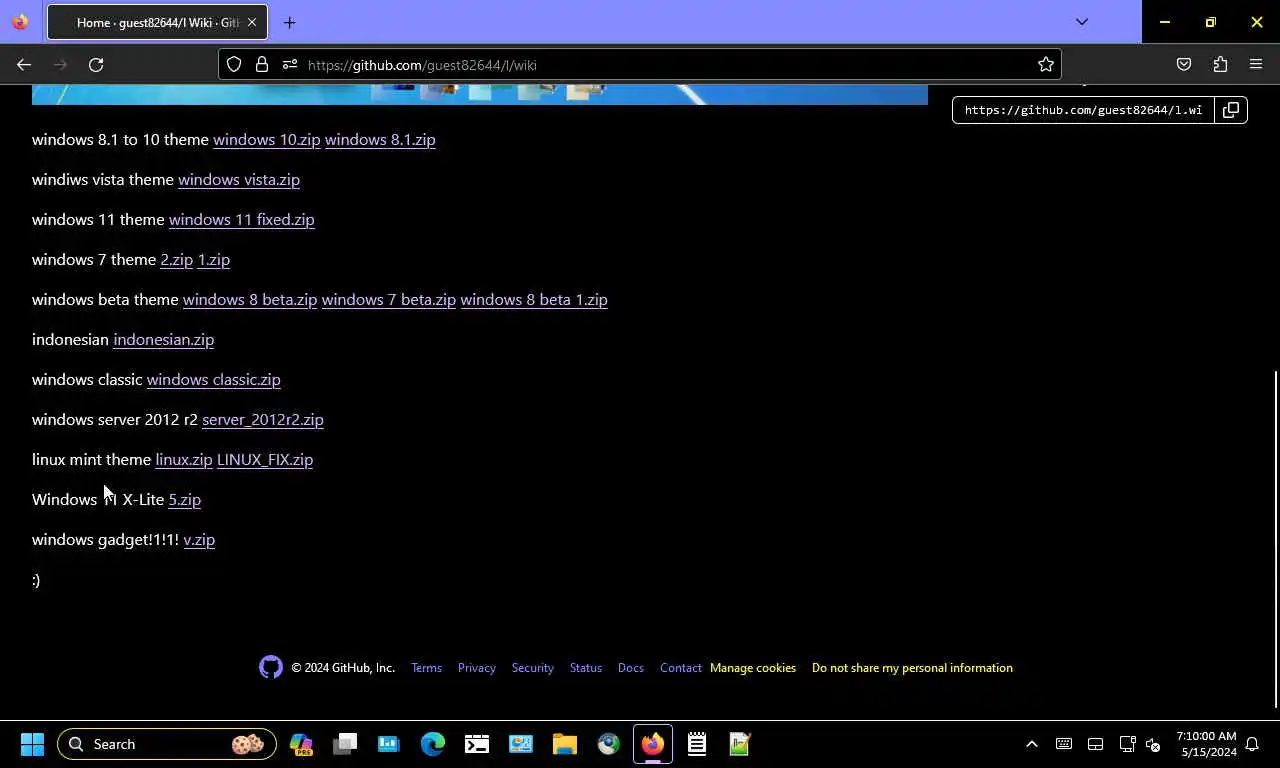The image size is (1280, 768).
Task: Open muted volume tray icon
Action: point(1153,744)
